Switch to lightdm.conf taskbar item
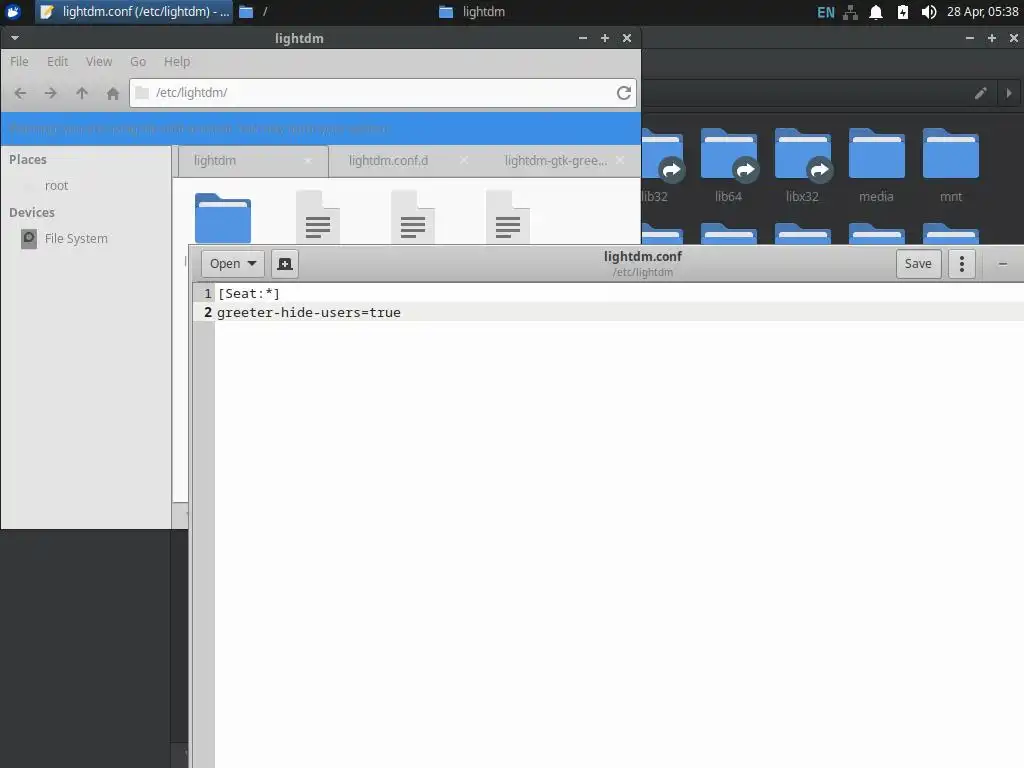 click(x=134, y=12)
